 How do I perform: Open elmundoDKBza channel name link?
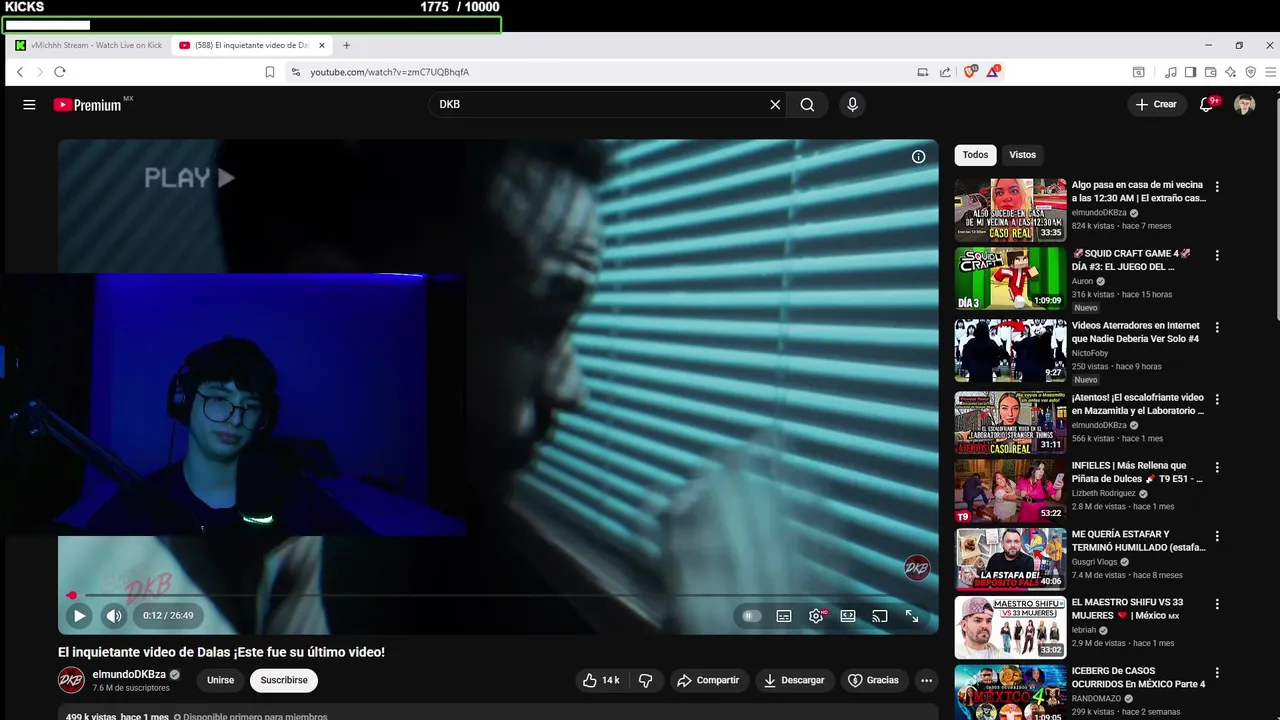[129, 675]
